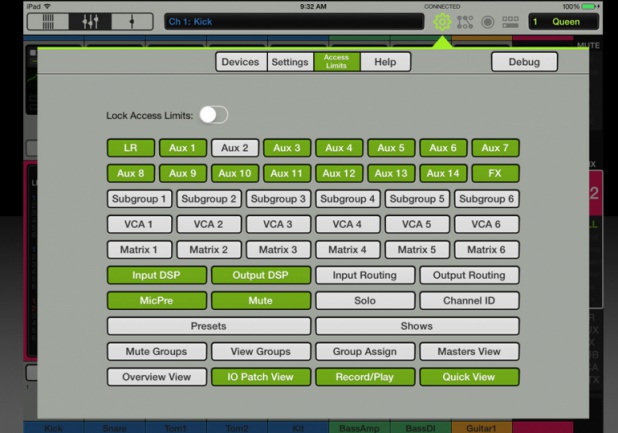This screenshot has height=433, width=618.
Task: Toggle Aux 3 access limit
Action: (287, 148)
